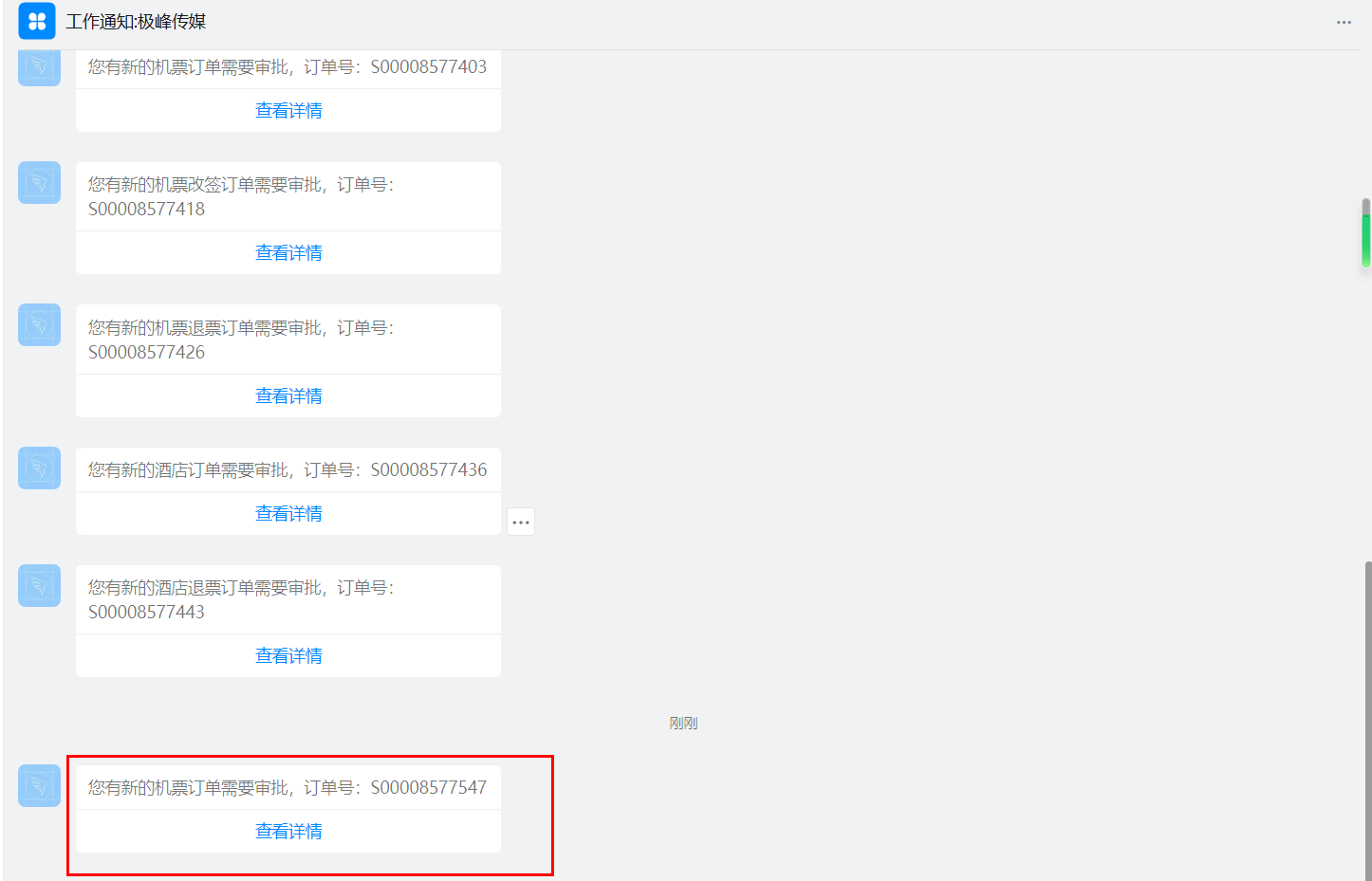Click message text for flight order S00008577403
This screenshot has height=881, width=1372.
click(x=287, y=66)
